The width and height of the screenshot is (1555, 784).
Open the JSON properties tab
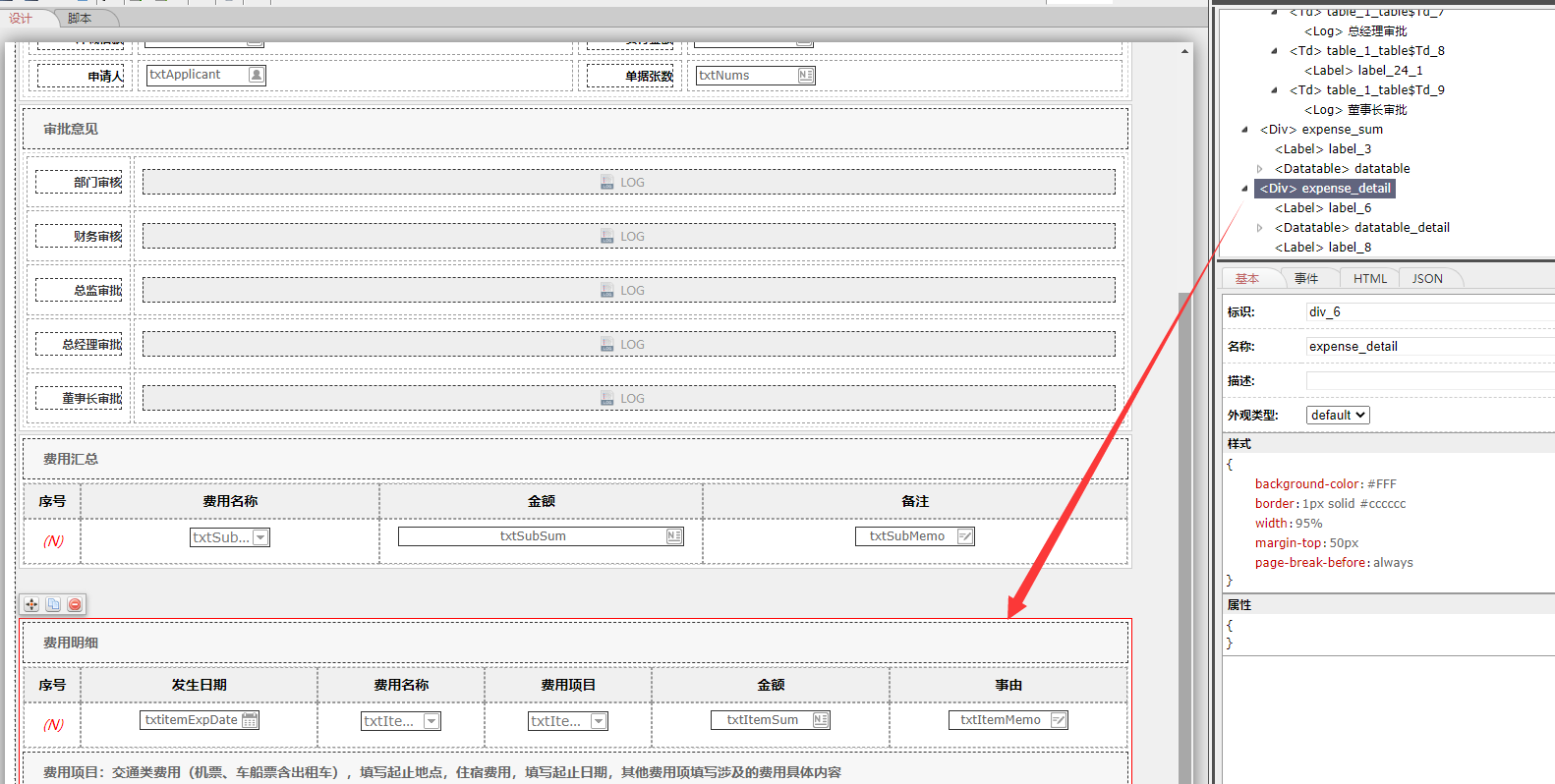coord(1427,279)
